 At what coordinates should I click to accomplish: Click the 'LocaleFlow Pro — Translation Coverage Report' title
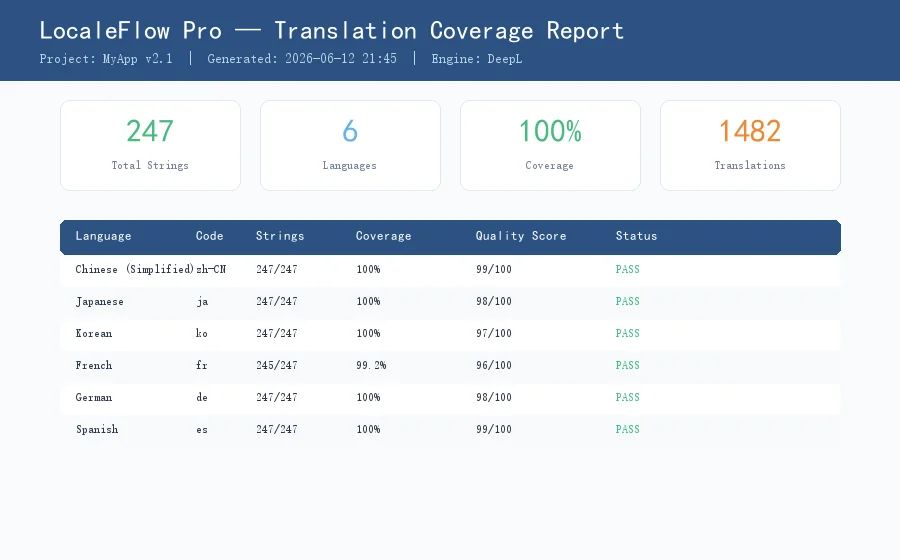click(331, 30)
